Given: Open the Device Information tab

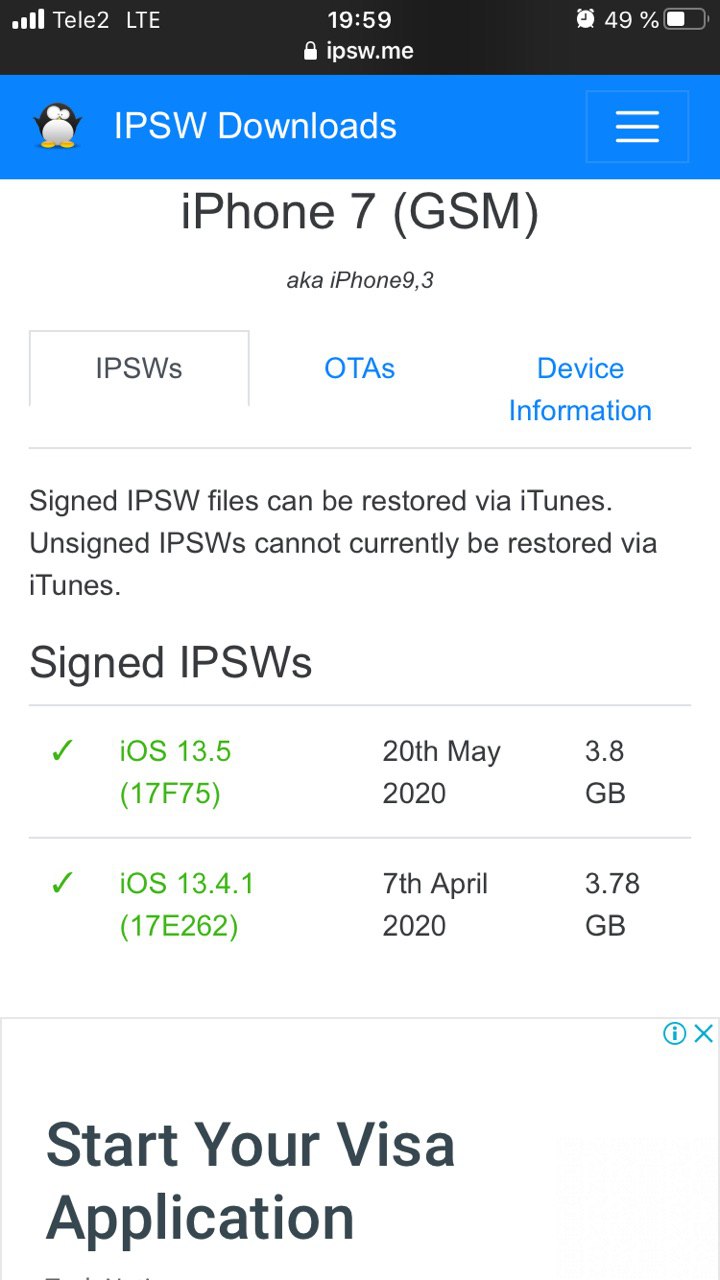Looking at the screenshot, I should coord(580,389).
